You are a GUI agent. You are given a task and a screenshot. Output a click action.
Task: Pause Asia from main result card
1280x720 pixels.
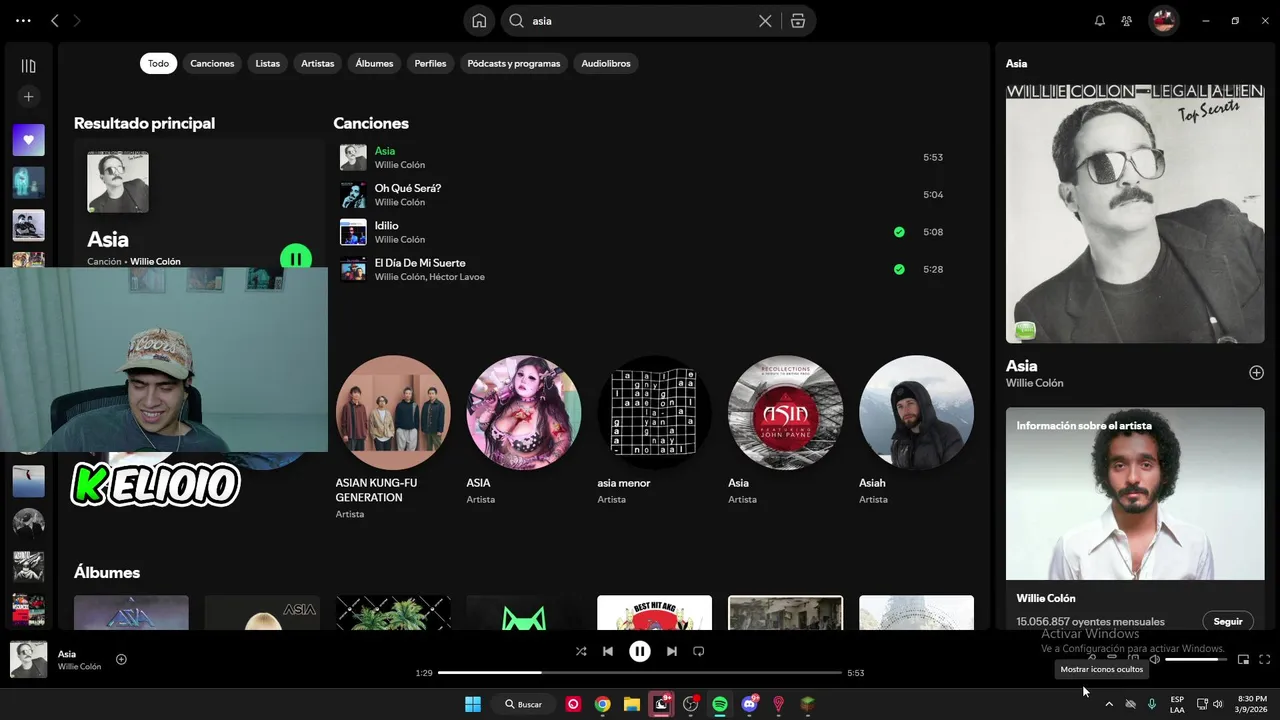[x=296, y=259]
